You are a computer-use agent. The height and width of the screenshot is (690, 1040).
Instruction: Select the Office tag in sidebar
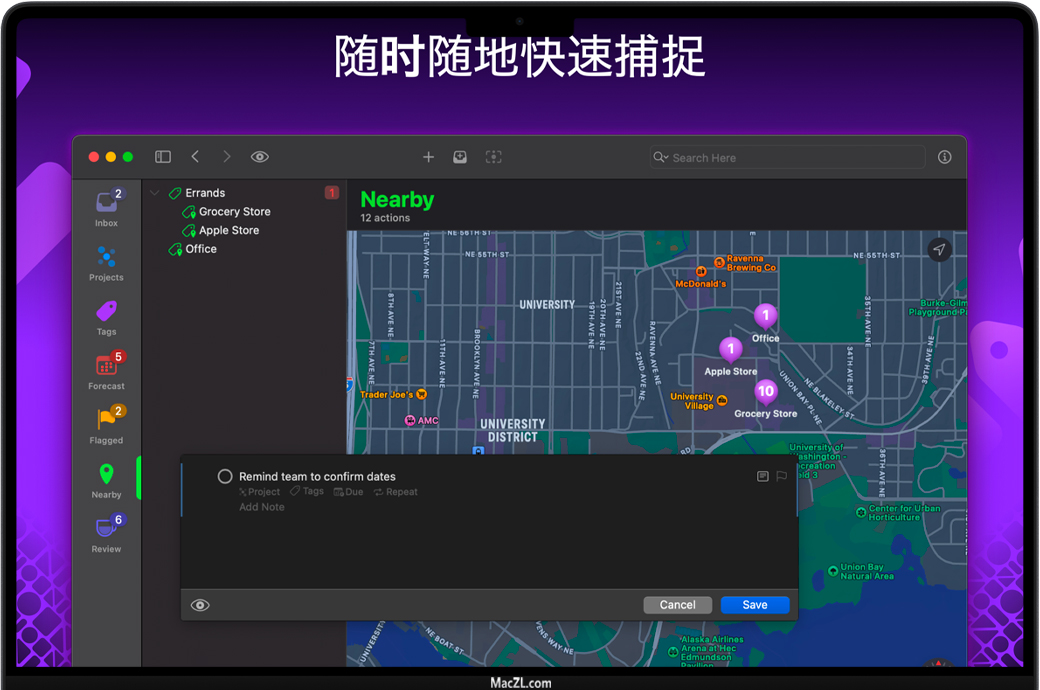tap(200, 249)
